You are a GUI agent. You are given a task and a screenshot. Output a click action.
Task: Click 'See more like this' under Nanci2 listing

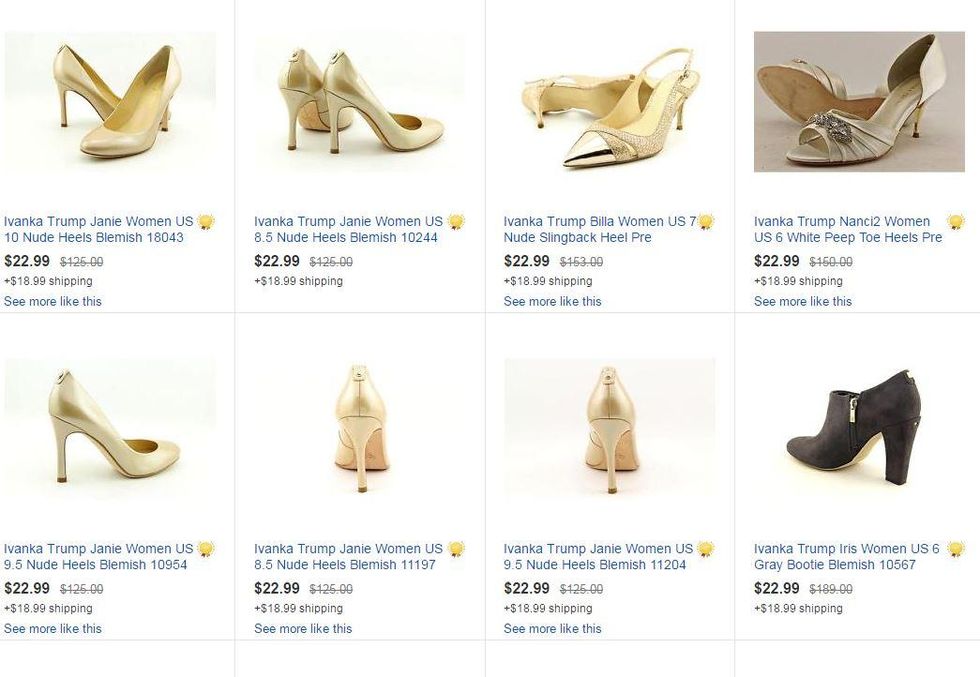803,301
